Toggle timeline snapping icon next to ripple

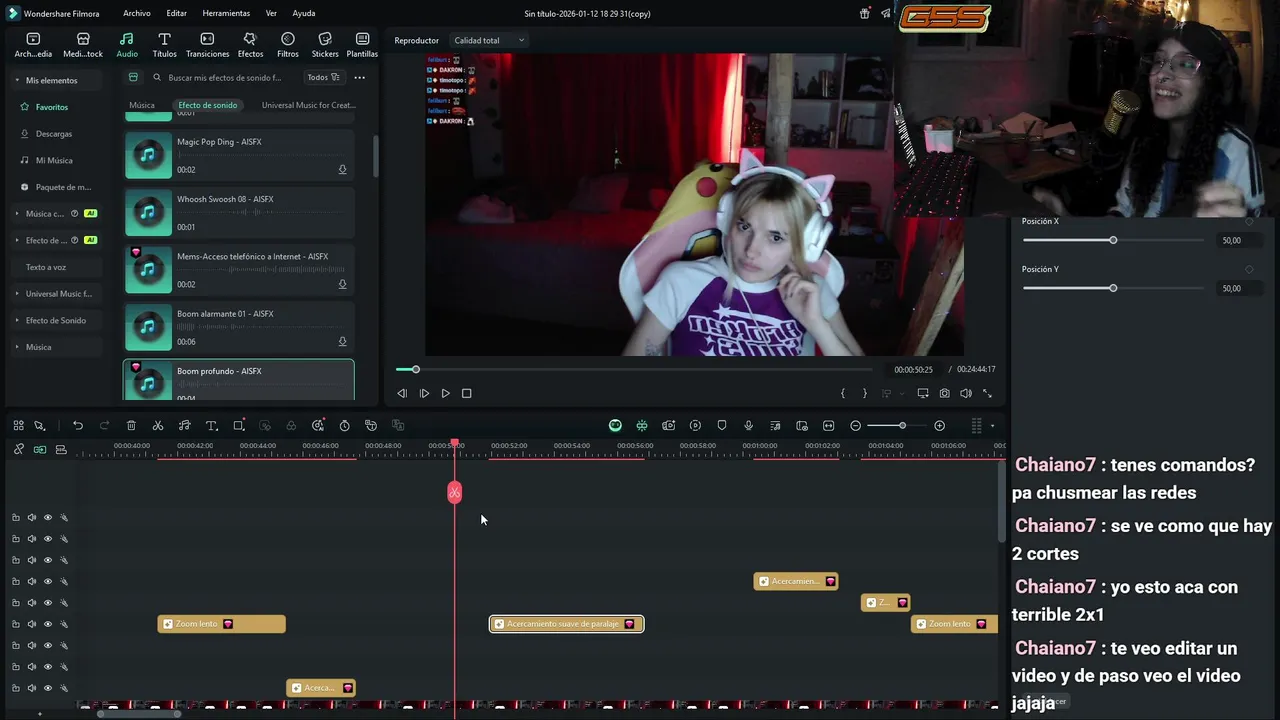point(642,426)
